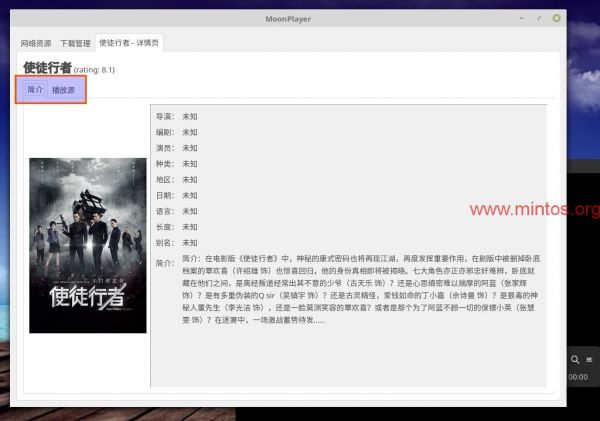Switch to the 网络资源 tab
The image size is (600, 421).
click(37, 43)
